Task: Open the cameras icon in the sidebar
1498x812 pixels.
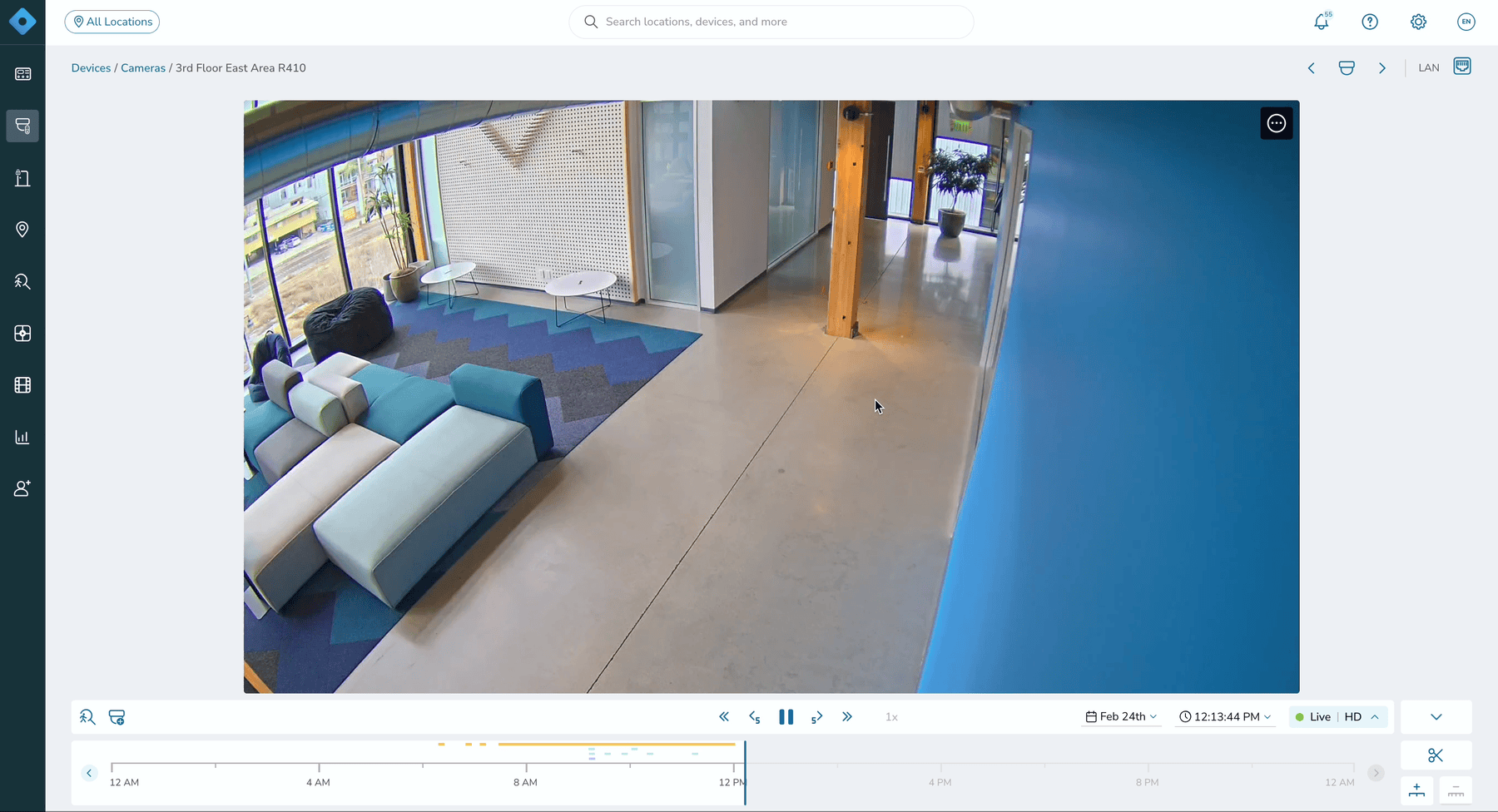Action: point(22,126)
